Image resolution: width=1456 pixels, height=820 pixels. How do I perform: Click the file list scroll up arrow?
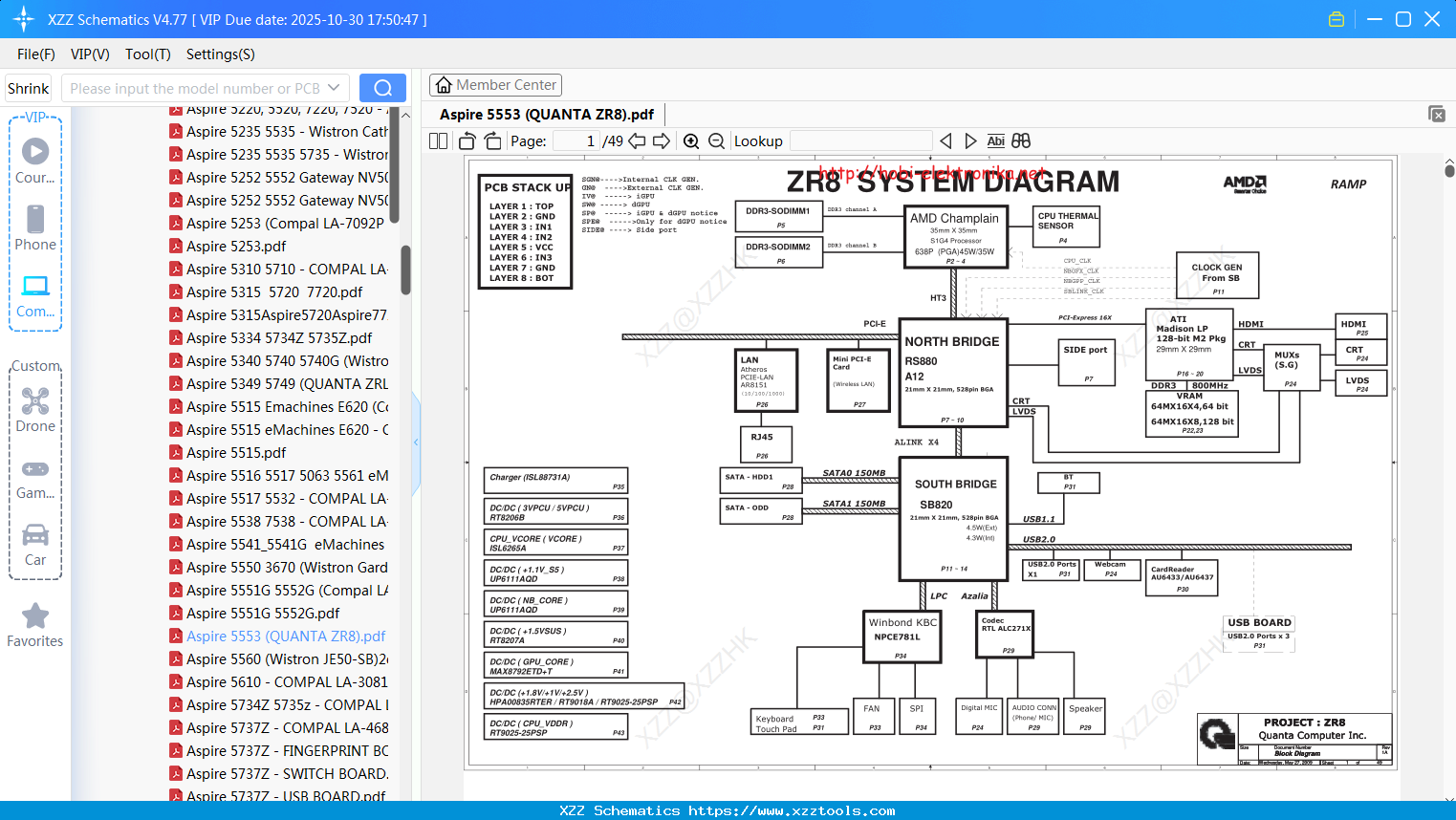tap(405, 116)
